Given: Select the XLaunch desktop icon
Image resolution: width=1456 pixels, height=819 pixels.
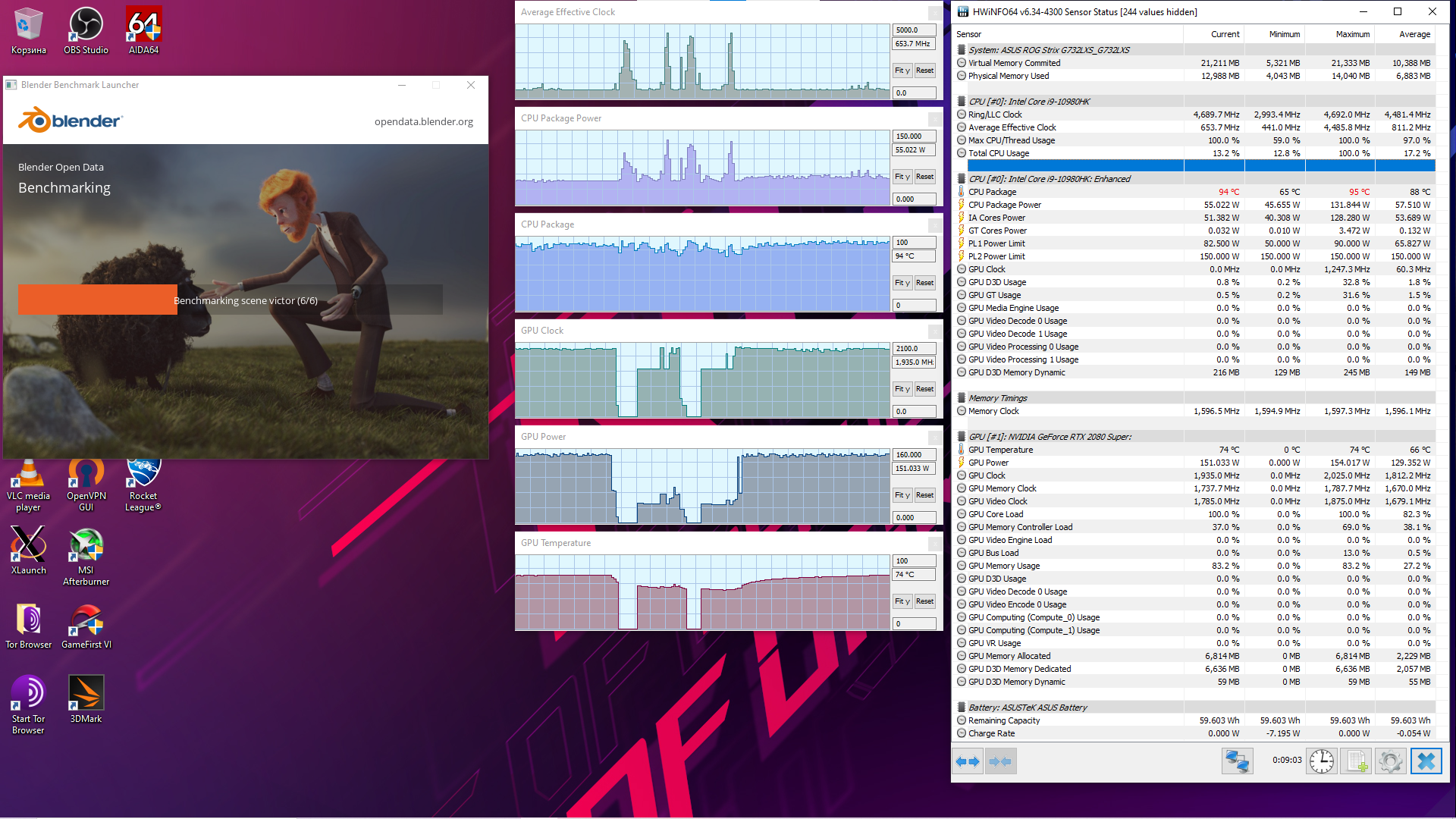Looking at the screenshot, I should pyautogui.click(x=28, y=551).
